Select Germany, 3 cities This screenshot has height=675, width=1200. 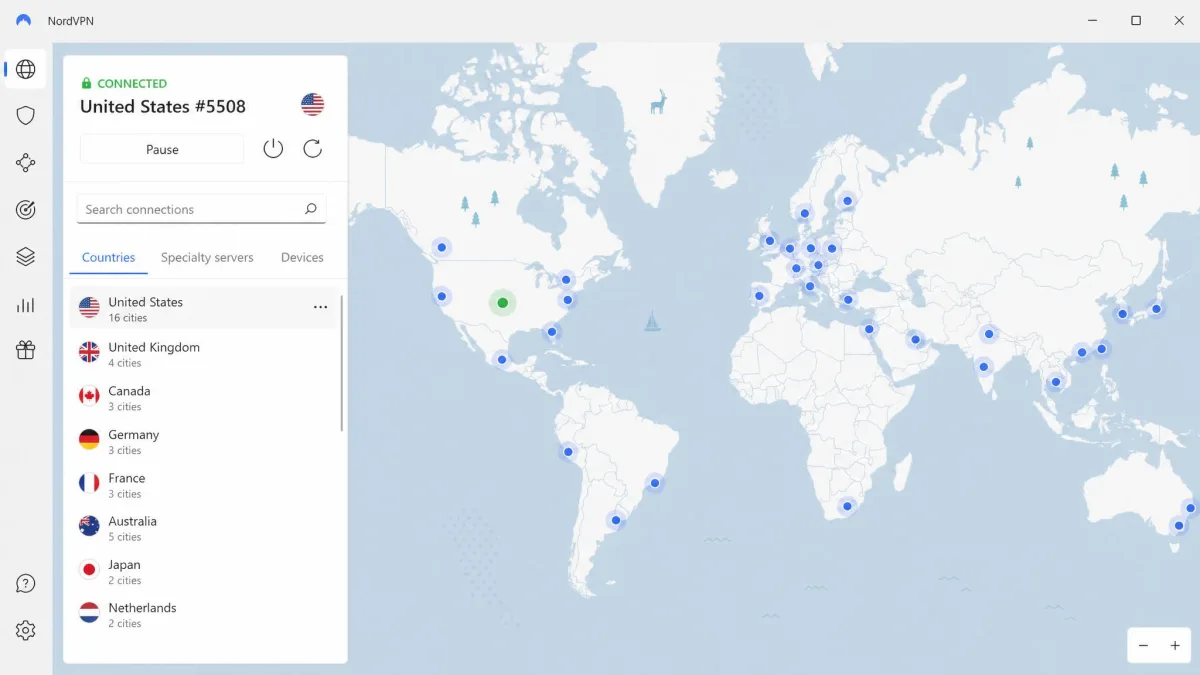[205, 441]
